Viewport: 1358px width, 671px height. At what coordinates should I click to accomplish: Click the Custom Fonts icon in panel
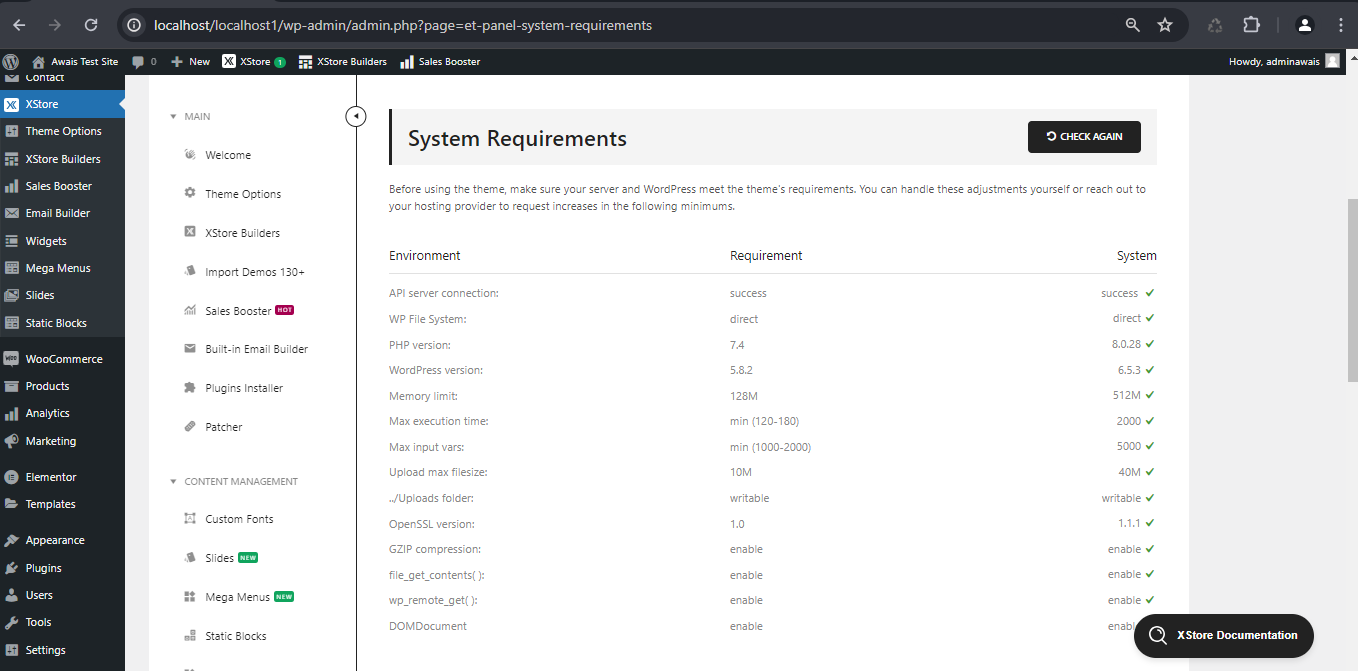coord(190,519)
